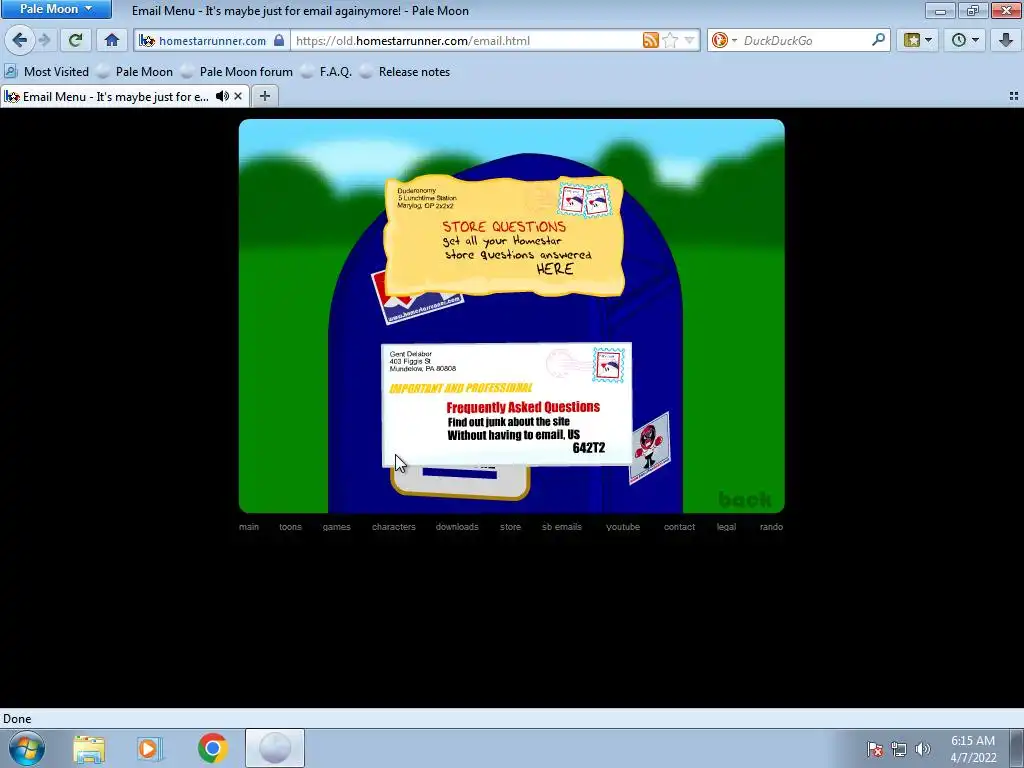Click the Action Center flag tray icon
Viewport: 1024px width, 768px height.
[875, 749]
